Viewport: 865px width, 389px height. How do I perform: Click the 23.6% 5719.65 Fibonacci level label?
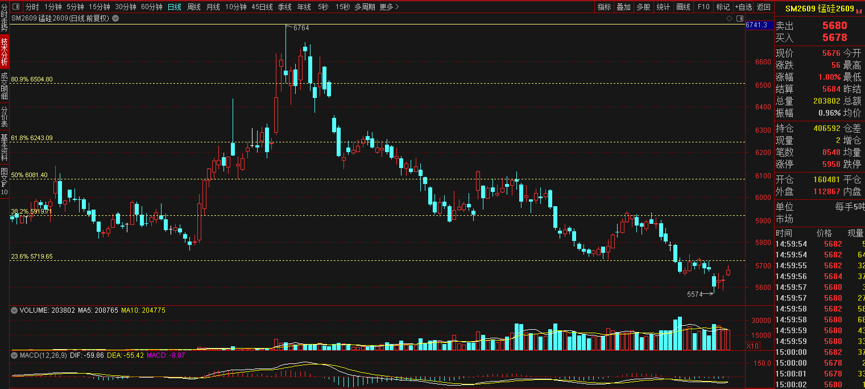point(33,257)
